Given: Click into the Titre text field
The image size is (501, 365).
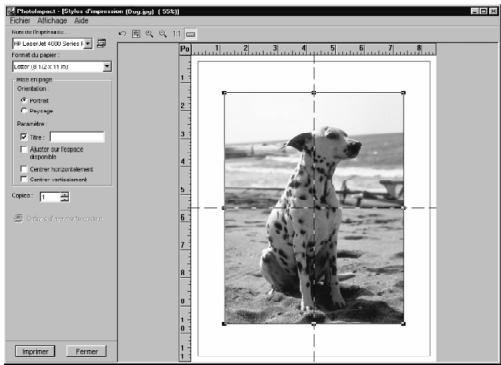Looking at the screenshot, I should (x=77, y=137).
